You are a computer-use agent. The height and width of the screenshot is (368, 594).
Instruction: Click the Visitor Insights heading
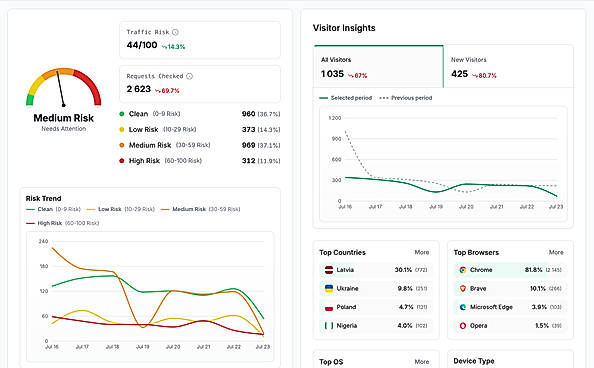tap(344, 28)
